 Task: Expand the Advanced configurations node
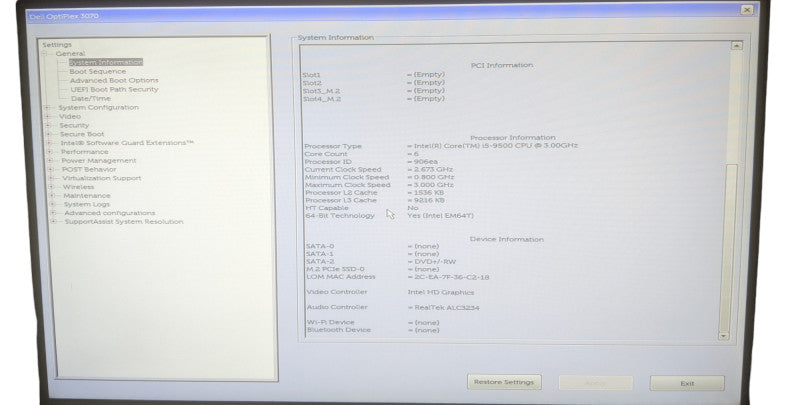pos(53,213)
